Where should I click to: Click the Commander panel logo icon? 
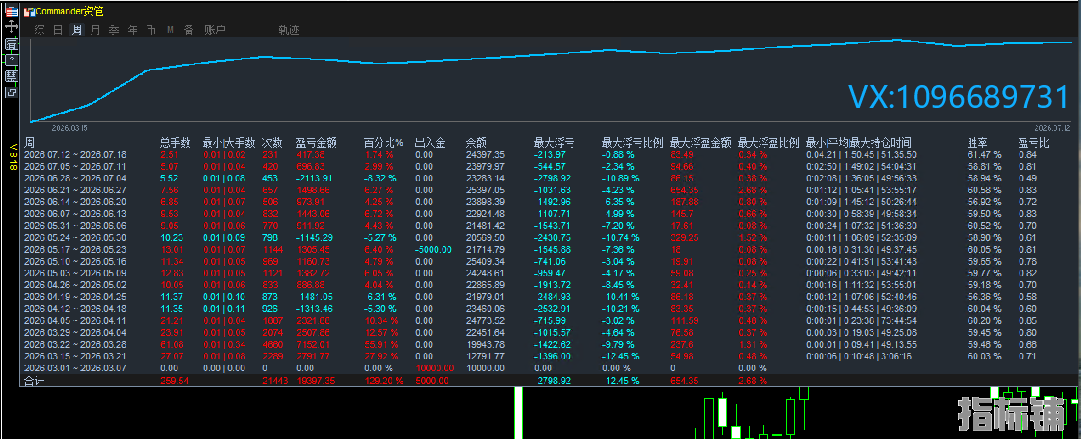point(28,12)
